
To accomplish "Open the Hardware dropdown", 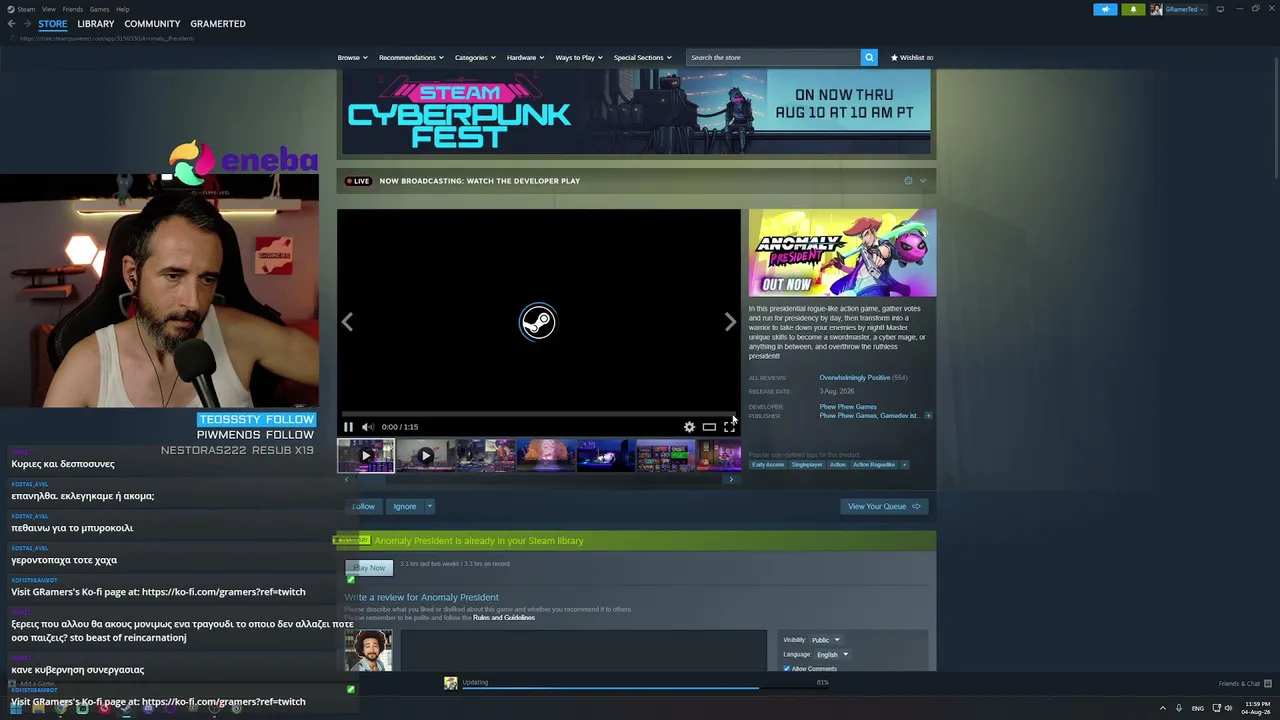I will [525, 58].
